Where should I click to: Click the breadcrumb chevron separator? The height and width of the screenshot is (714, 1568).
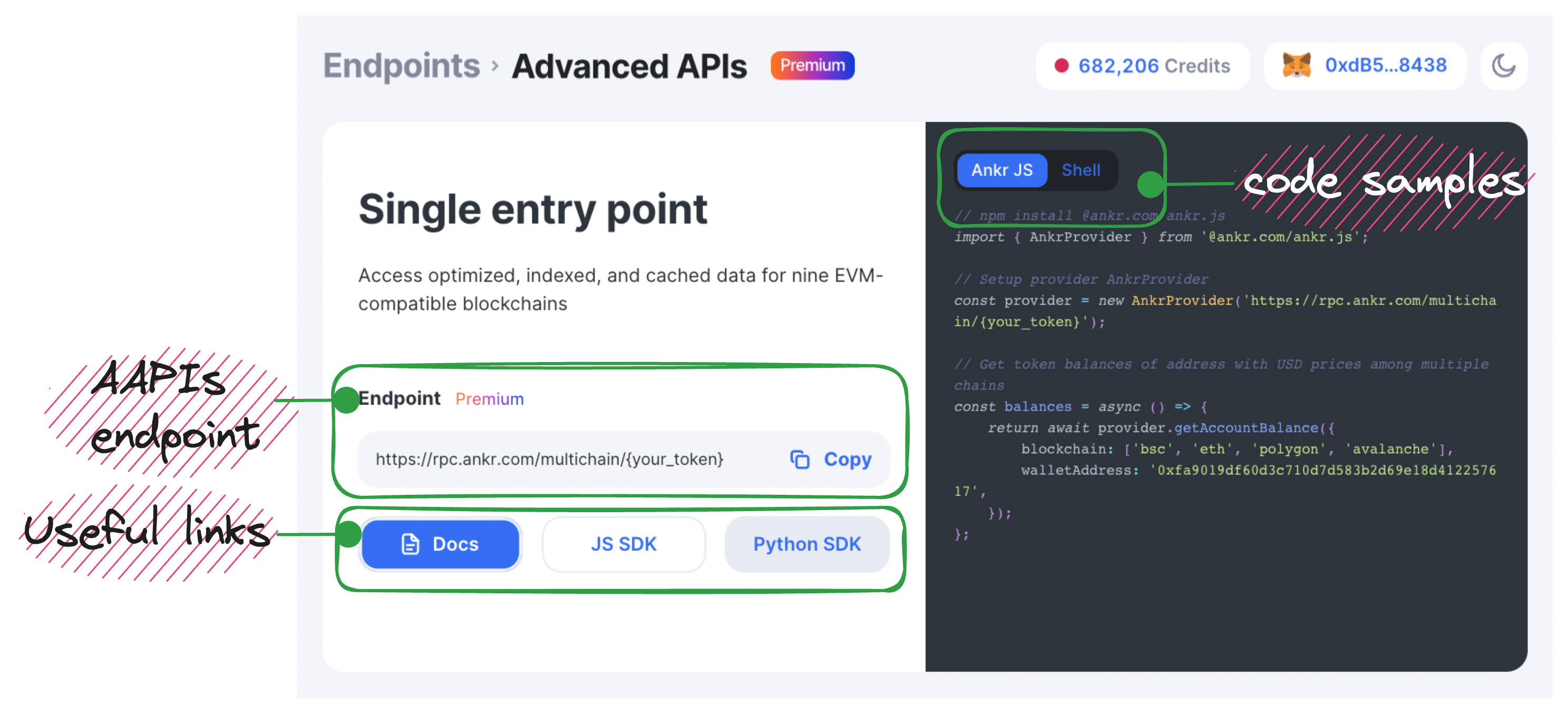[x=495, y=66]
